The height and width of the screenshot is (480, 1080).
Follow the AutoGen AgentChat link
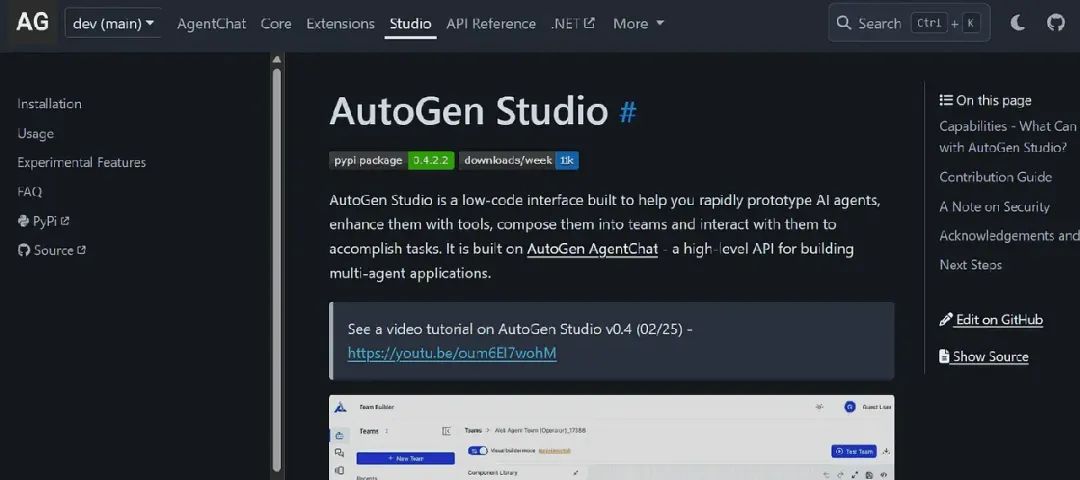coord(592,249)
